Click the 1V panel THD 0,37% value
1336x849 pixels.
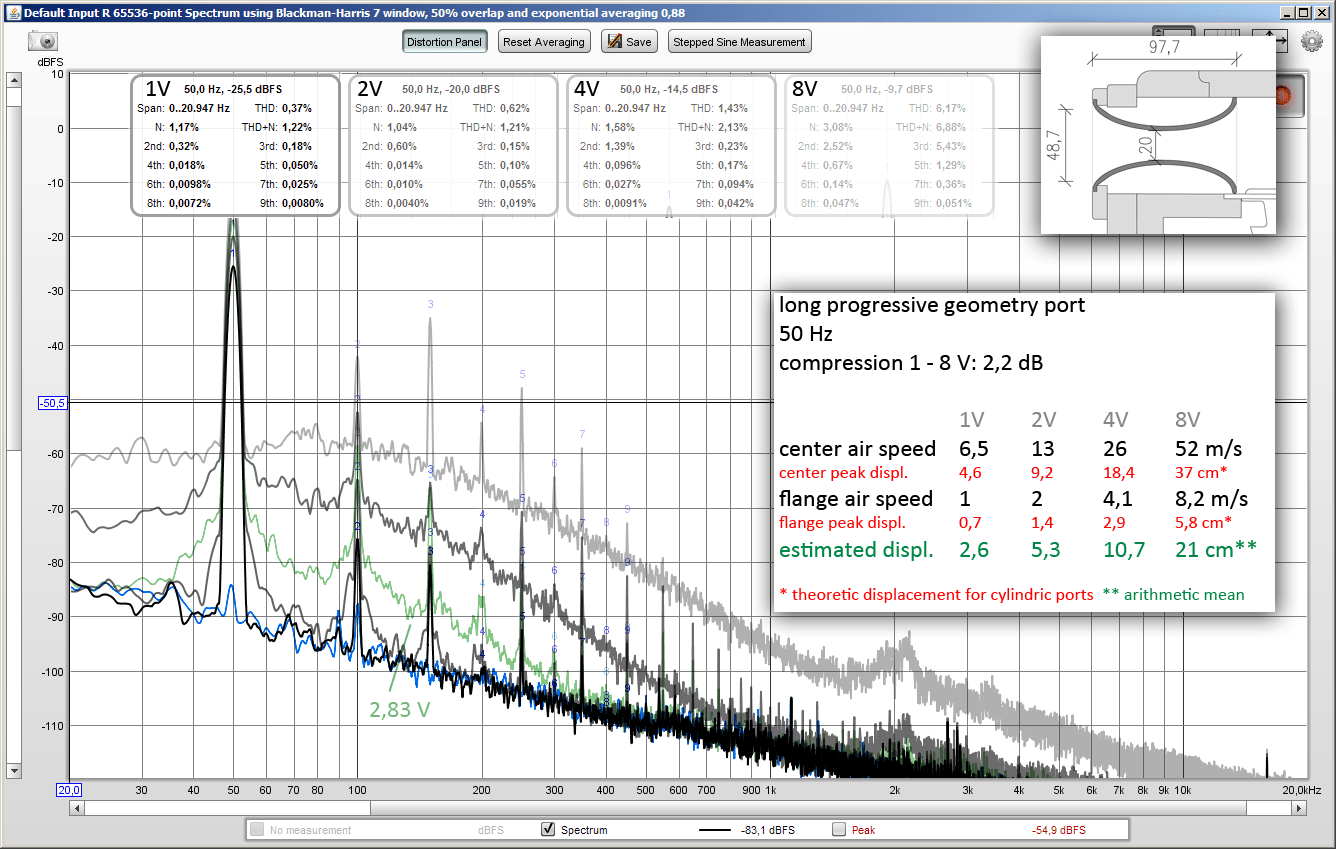point(297,108)
